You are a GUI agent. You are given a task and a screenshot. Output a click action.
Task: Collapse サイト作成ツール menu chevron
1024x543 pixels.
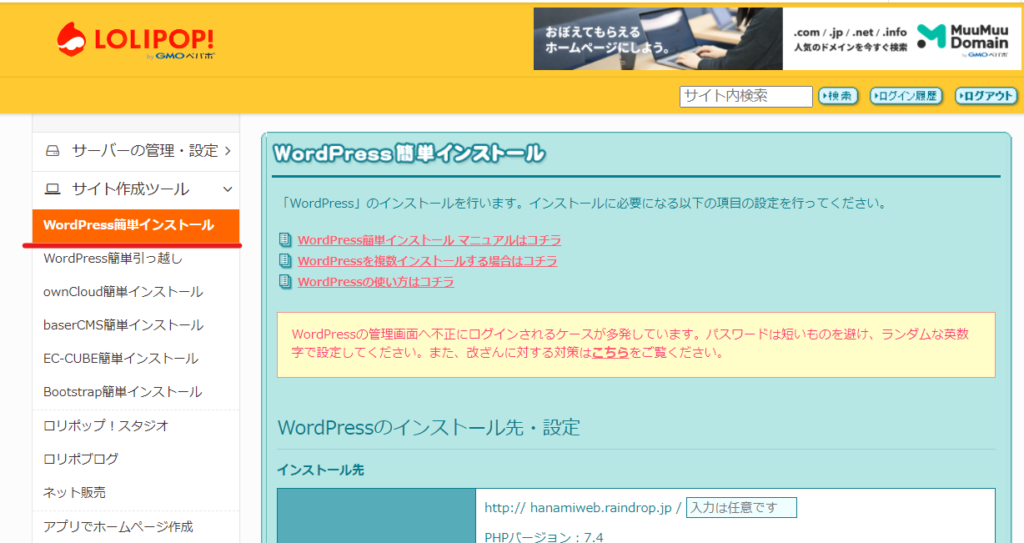point(228,189)
